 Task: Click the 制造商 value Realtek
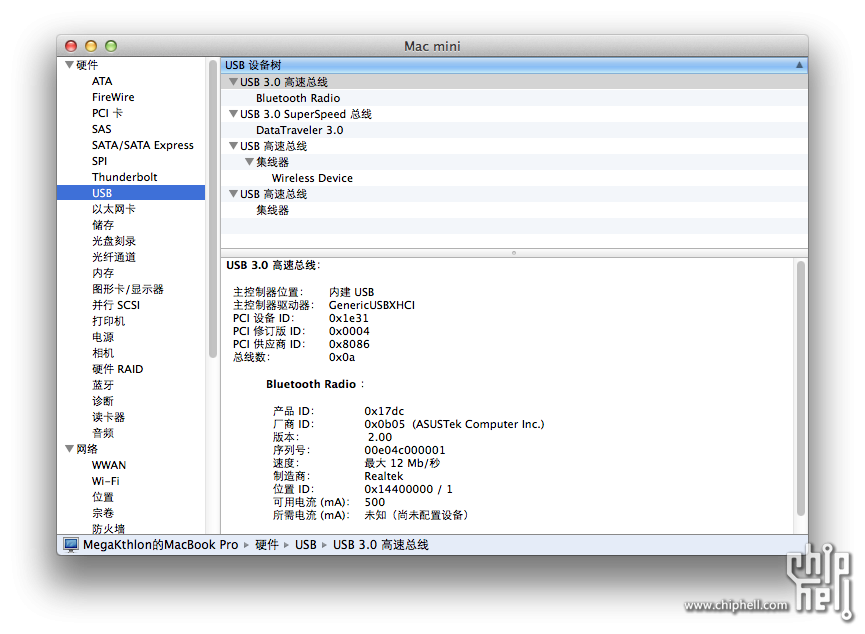pyautogui.click(x=383, y=476)
